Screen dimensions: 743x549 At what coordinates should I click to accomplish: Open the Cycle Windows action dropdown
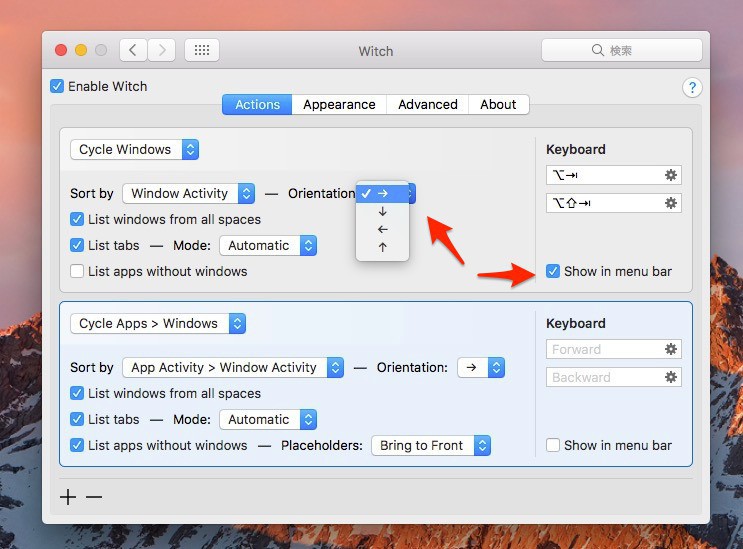coord(135,150)
